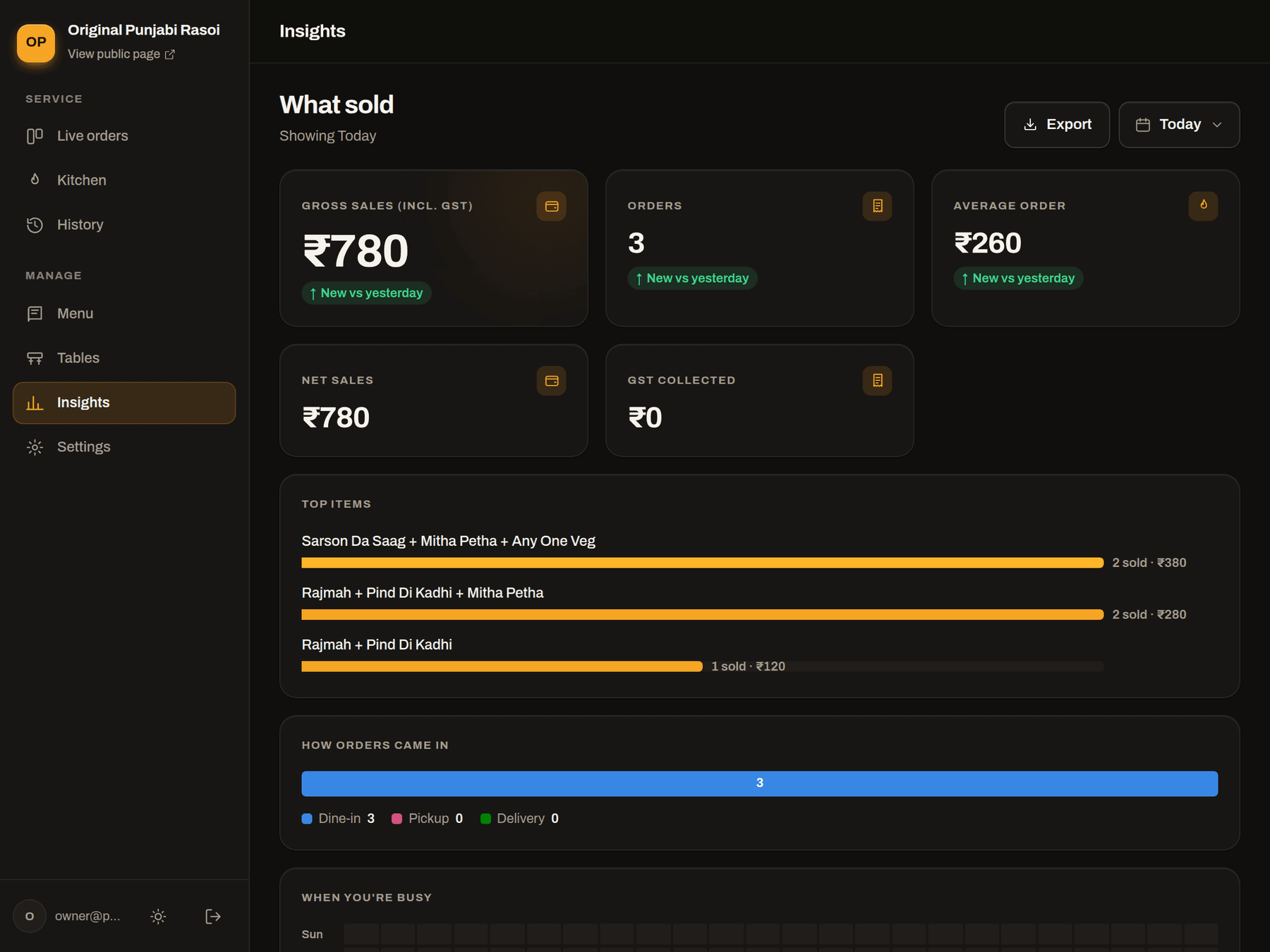Click the 'New vs yesterday' badge under Gross Sales
Viewport: 1270px width, 952px height.
pos(367,293)
